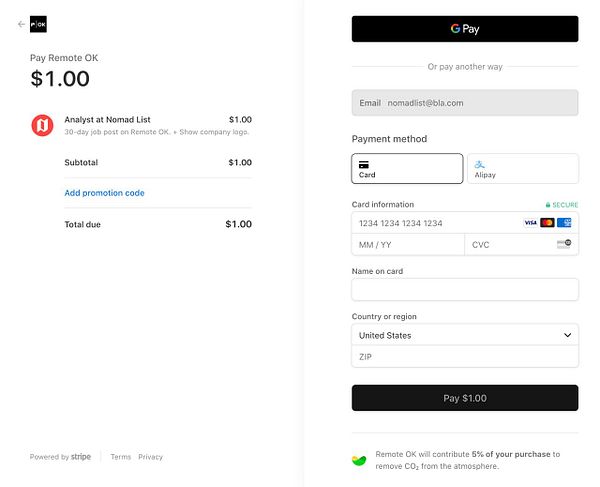Open the Terms link
The image size is (600, 487).
pos(120,457)
